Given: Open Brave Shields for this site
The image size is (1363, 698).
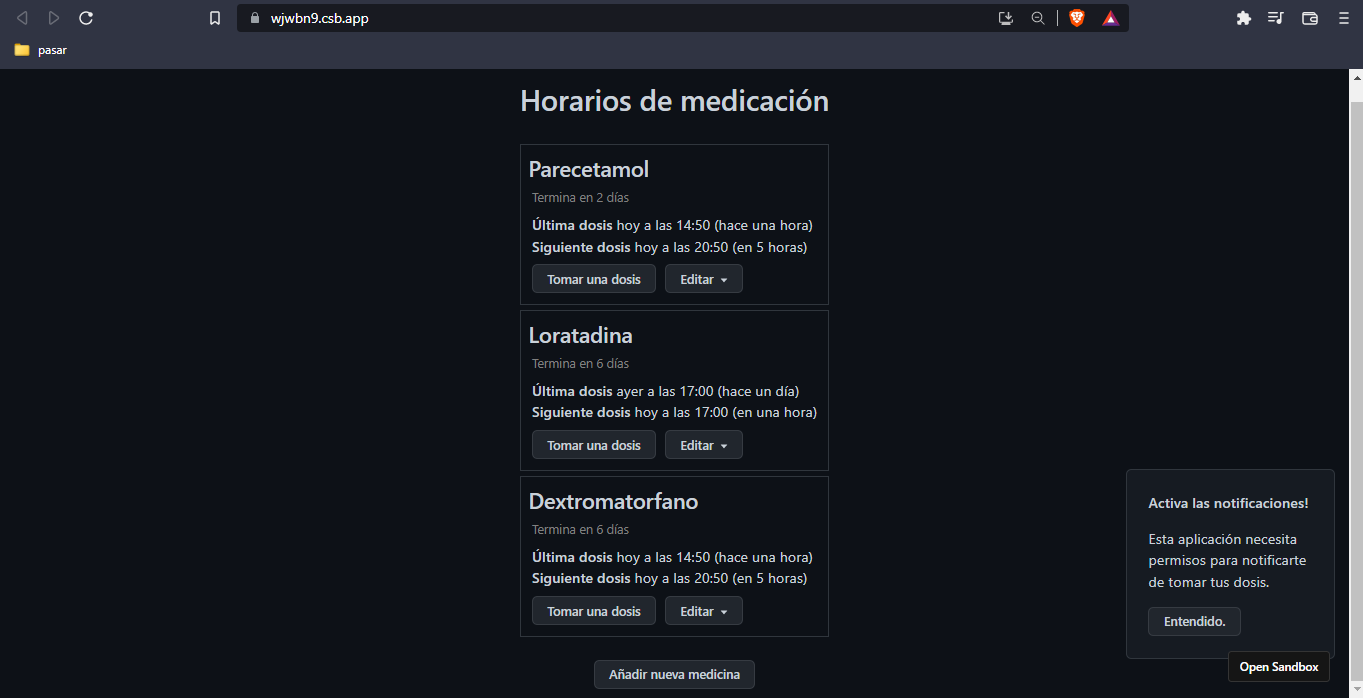Looking at the screenshot, I should [1076, 17].
